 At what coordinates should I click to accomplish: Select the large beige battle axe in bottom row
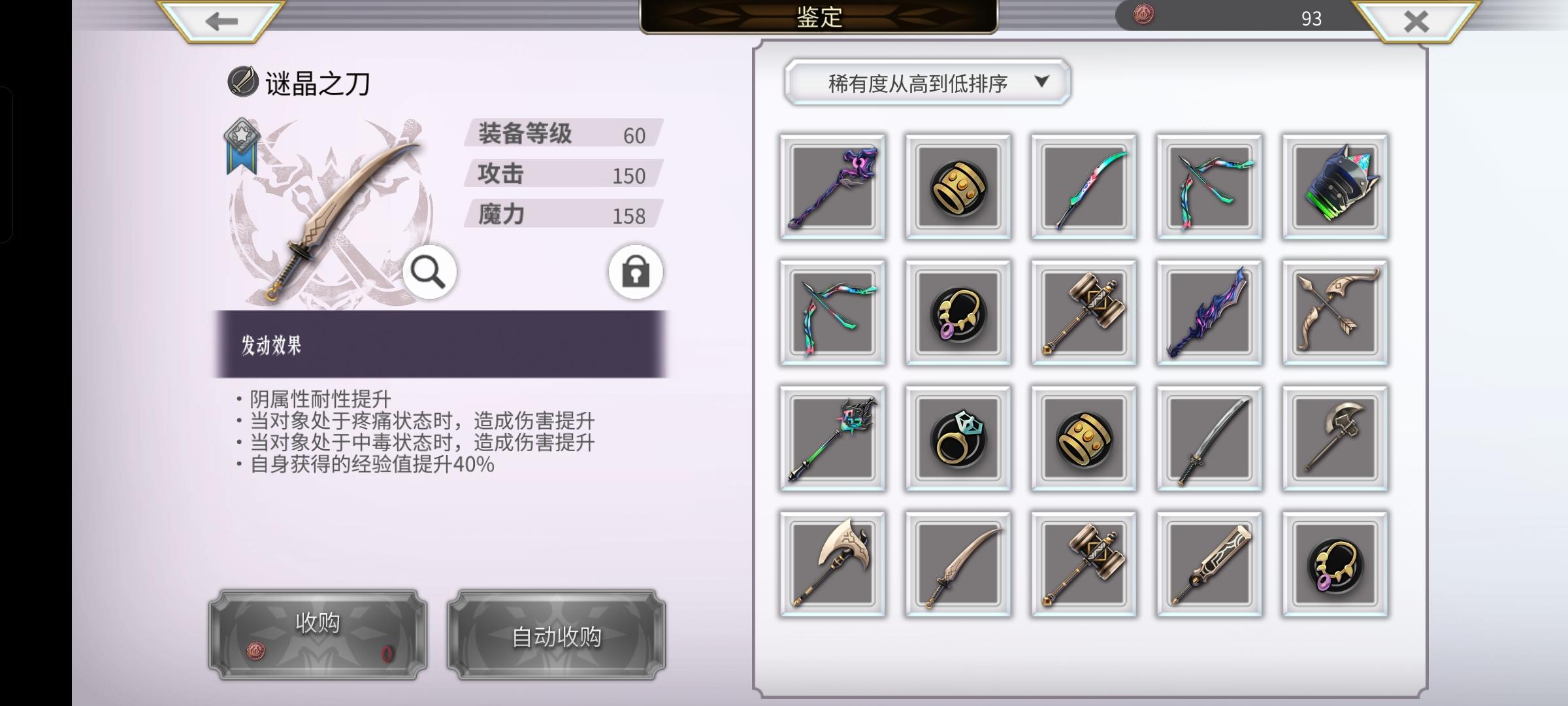coord(832,564)
